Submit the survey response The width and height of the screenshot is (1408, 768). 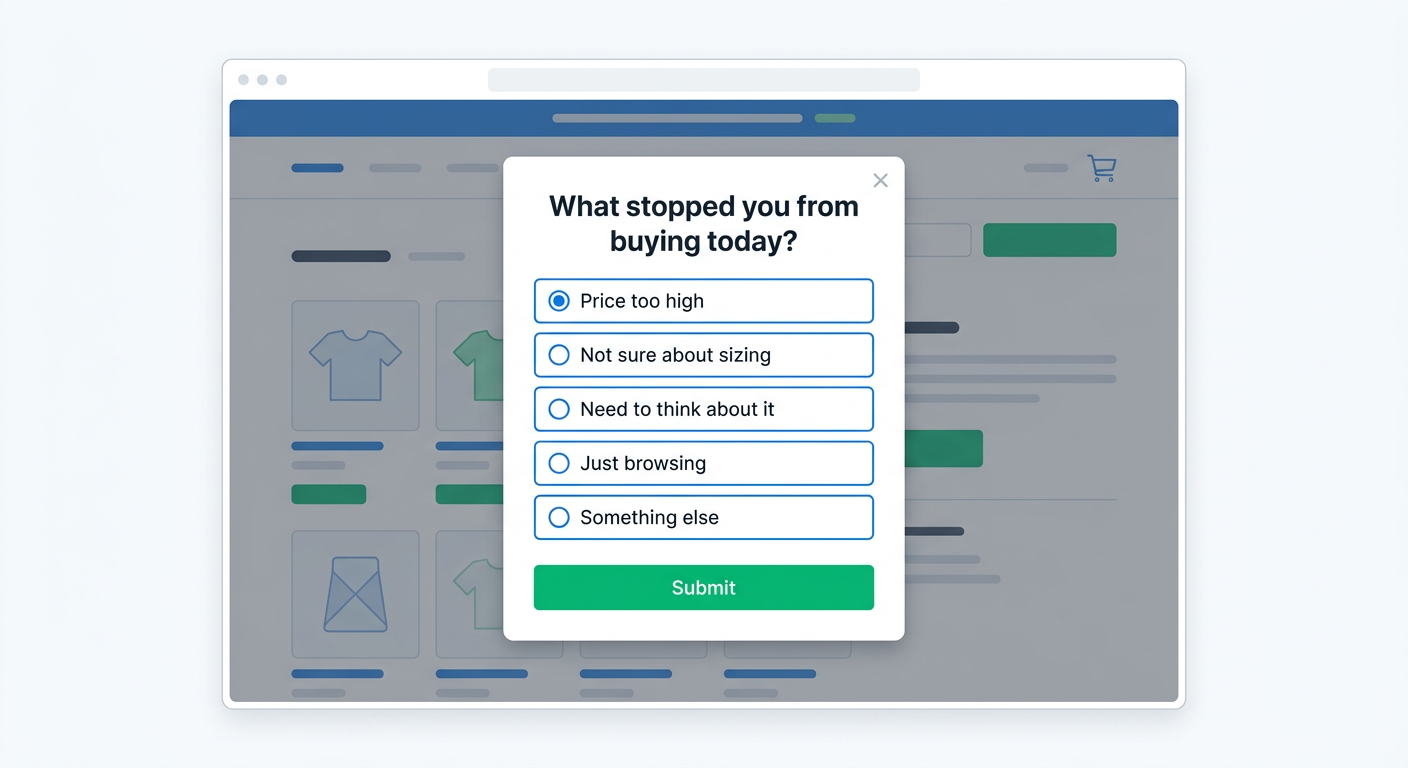click(703, 587)
